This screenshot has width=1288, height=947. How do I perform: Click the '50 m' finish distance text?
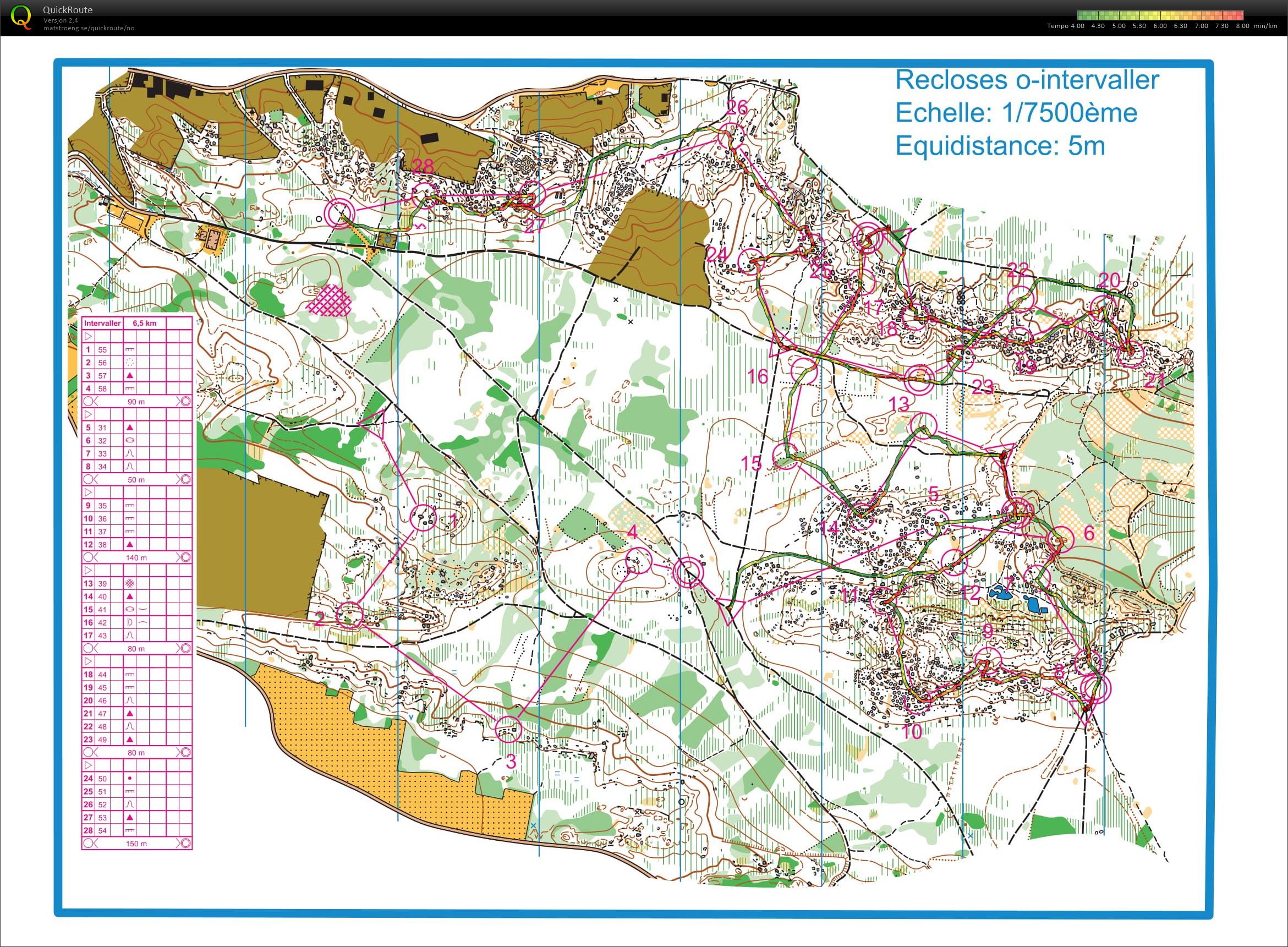click(x=136, y=480)
